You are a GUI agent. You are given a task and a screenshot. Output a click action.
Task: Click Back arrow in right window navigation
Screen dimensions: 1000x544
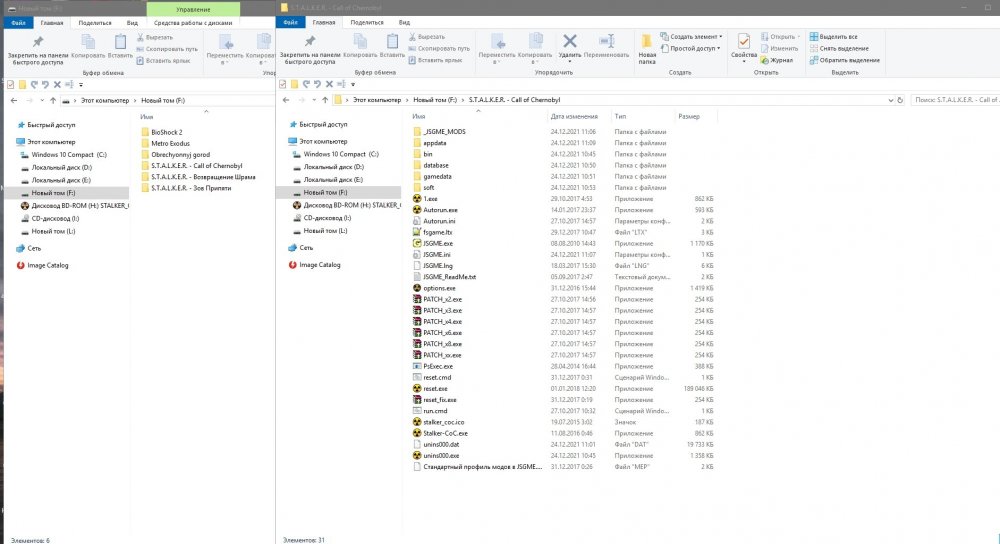coord(286,100)
